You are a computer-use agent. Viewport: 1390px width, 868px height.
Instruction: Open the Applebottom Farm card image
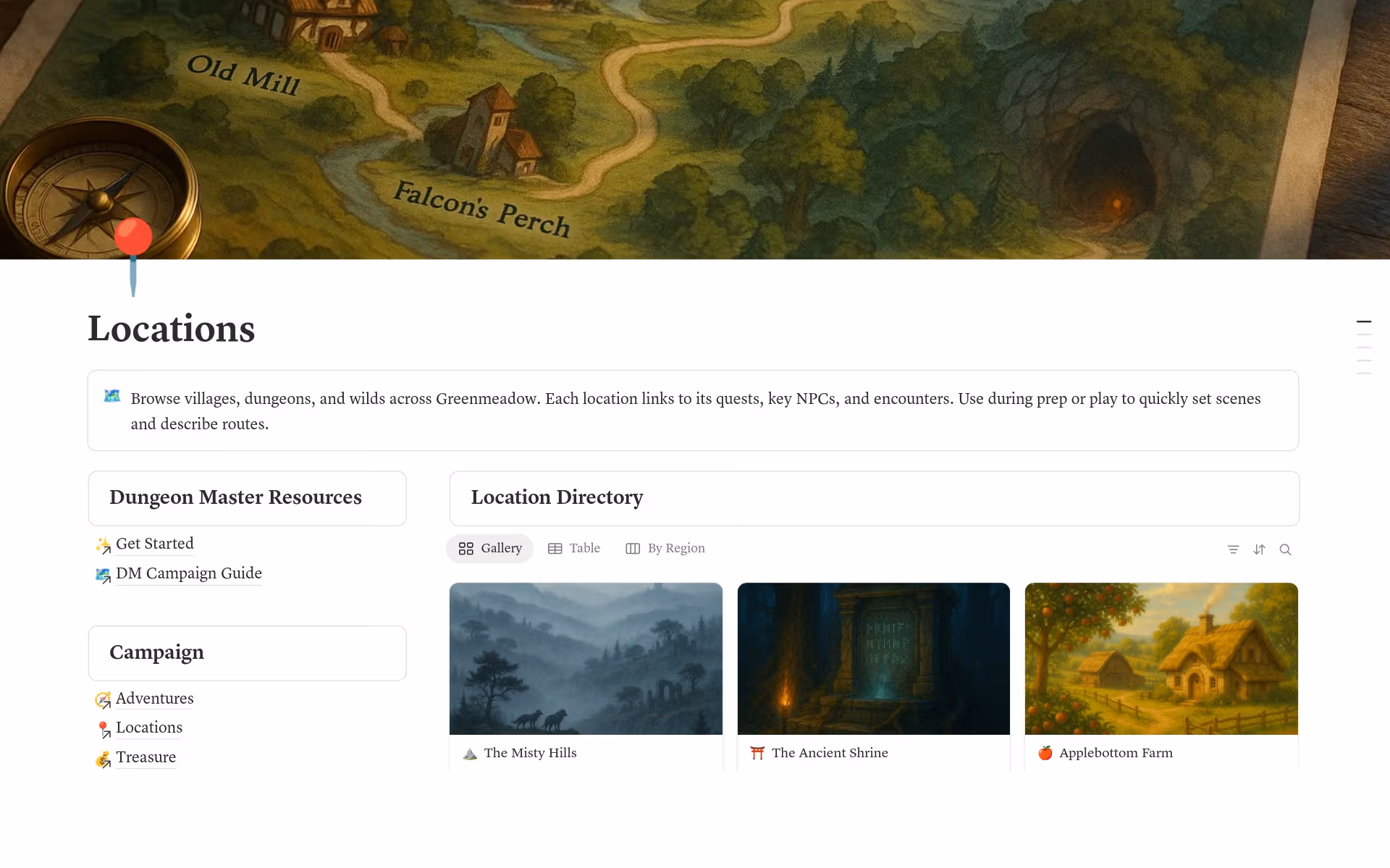[1161, 659]
